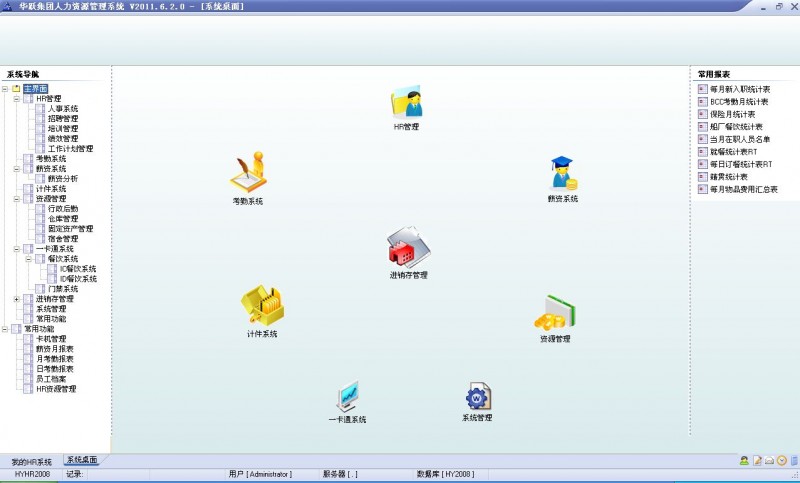
Task: Collapse the 一卡通系统 tree node
Action: tap(17, 249)
